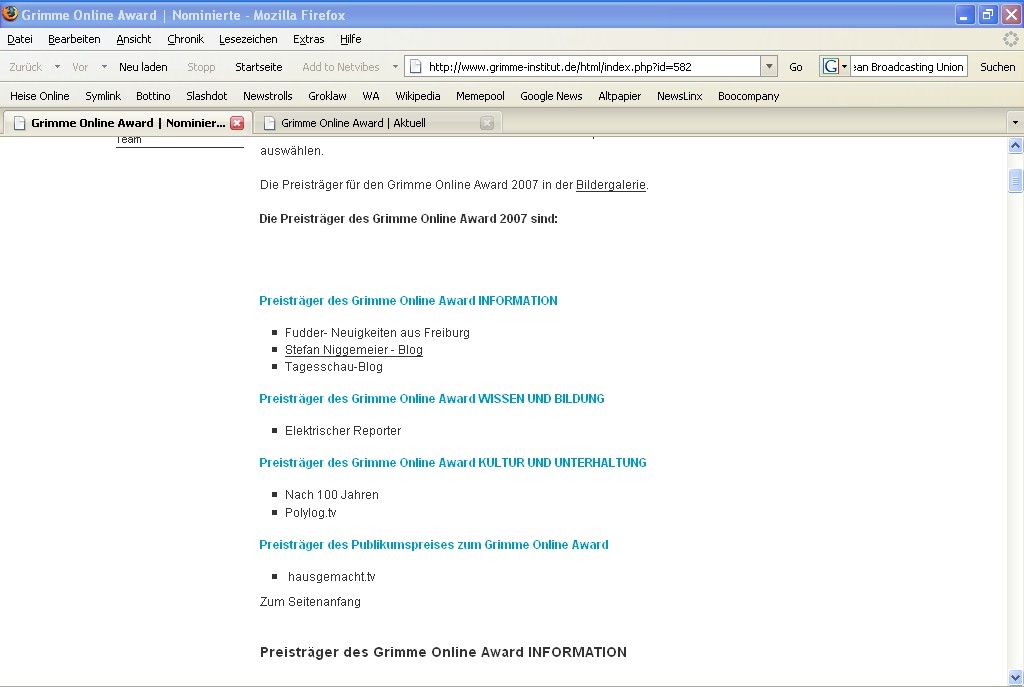Screen dimensions: 1024x687
Task: Open NewsLinx bookmark
Action: click(x=680, y=96)
